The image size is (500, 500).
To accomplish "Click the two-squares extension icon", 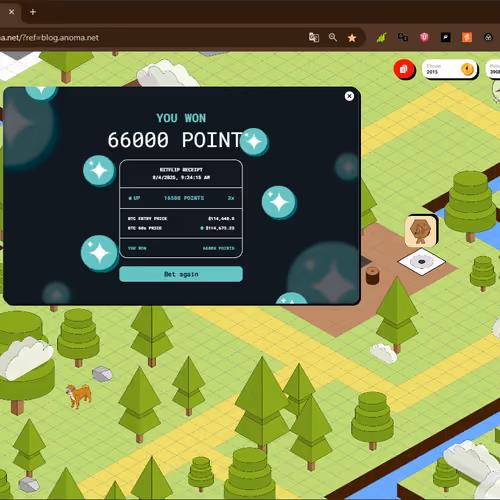I will (403, 37).
